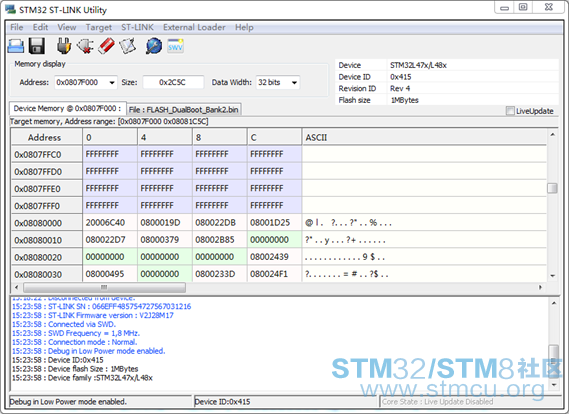Click the Save file floppy icon
Screen dimensions: 569x414
(x=37, y=46)
